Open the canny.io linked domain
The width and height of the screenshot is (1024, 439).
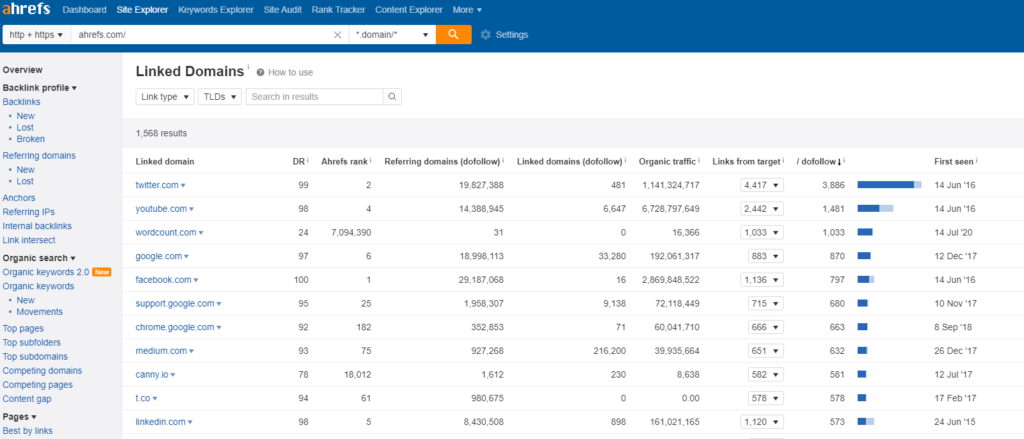(x=152, y=375)
